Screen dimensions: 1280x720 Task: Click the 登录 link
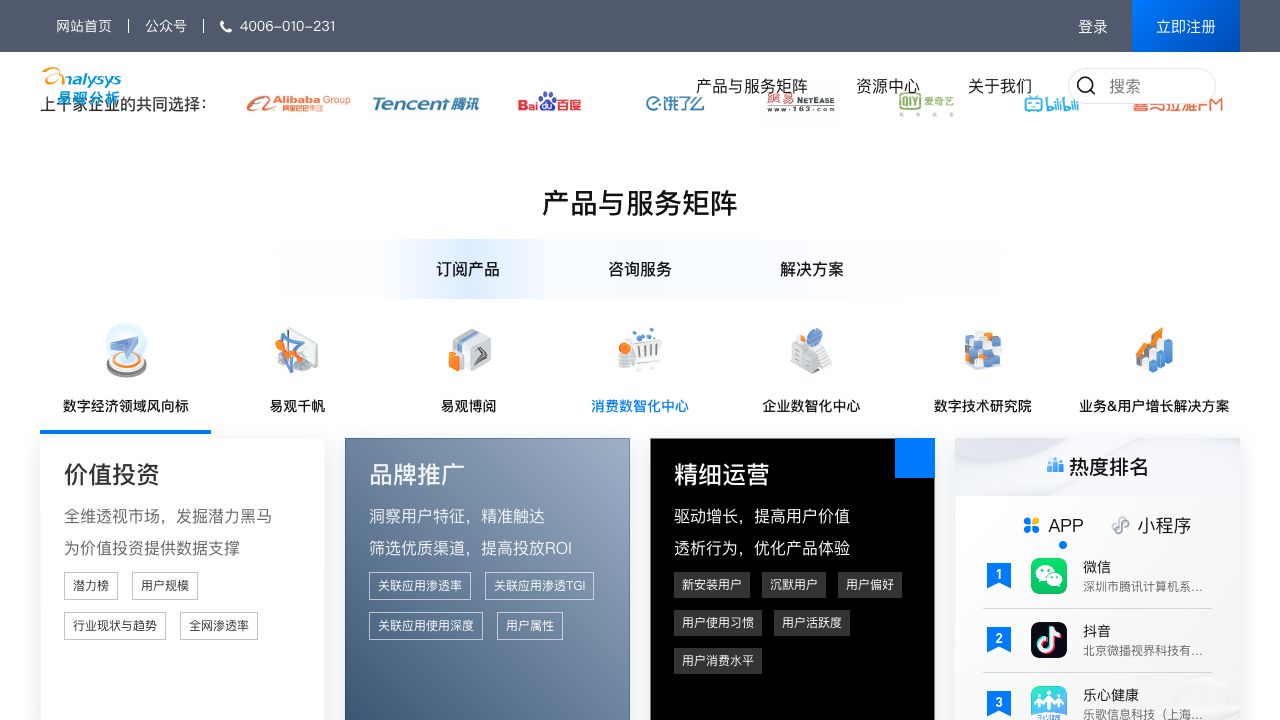[1093, 26]
